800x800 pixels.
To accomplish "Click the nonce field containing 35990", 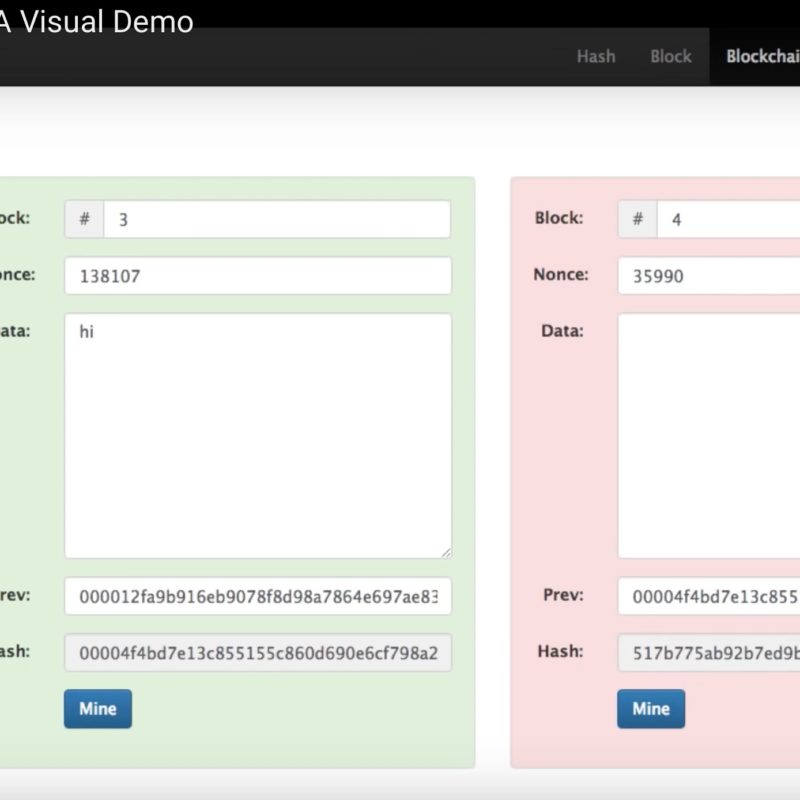I will click(708, 276).
